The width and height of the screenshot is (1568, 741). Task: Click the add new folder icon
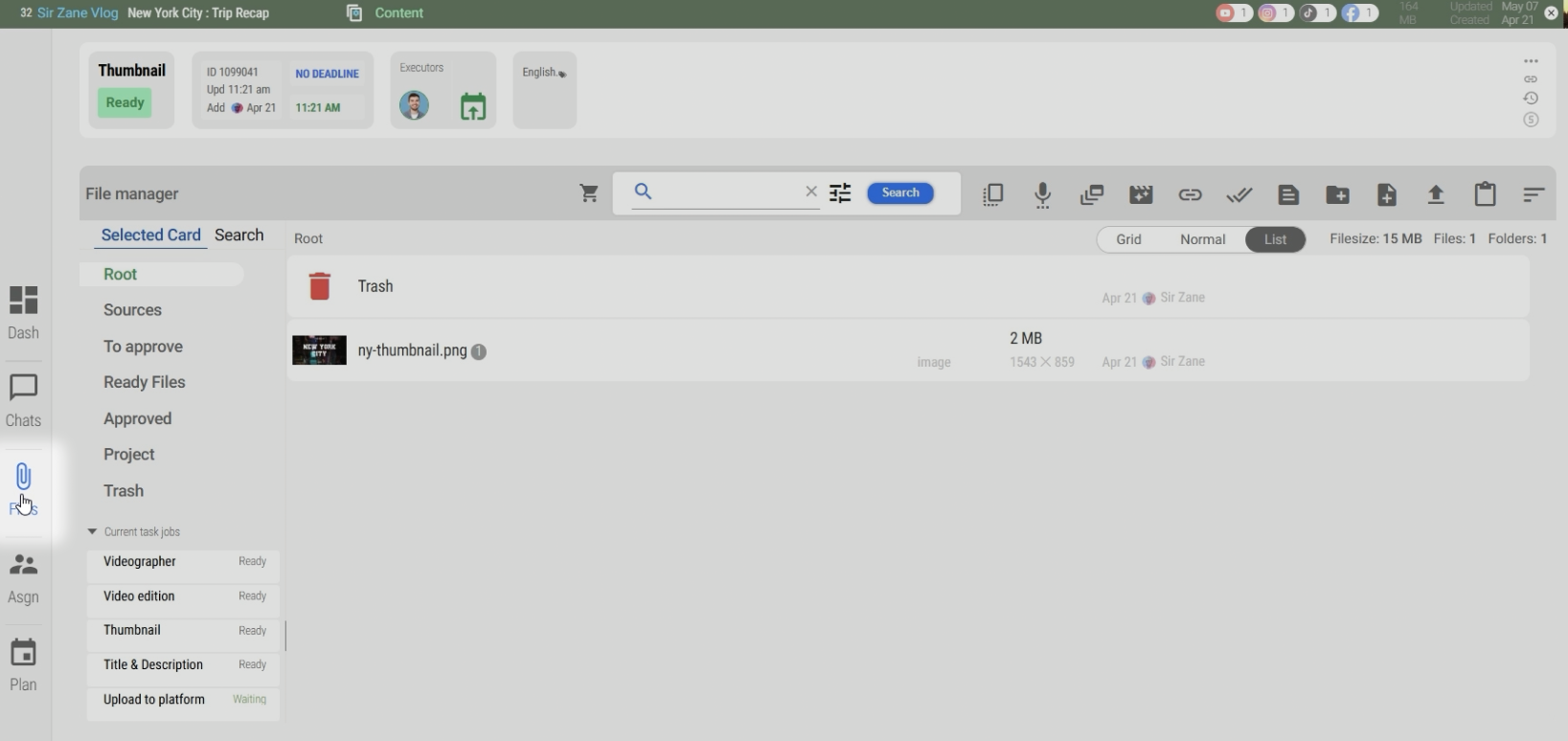(1337, 194)
